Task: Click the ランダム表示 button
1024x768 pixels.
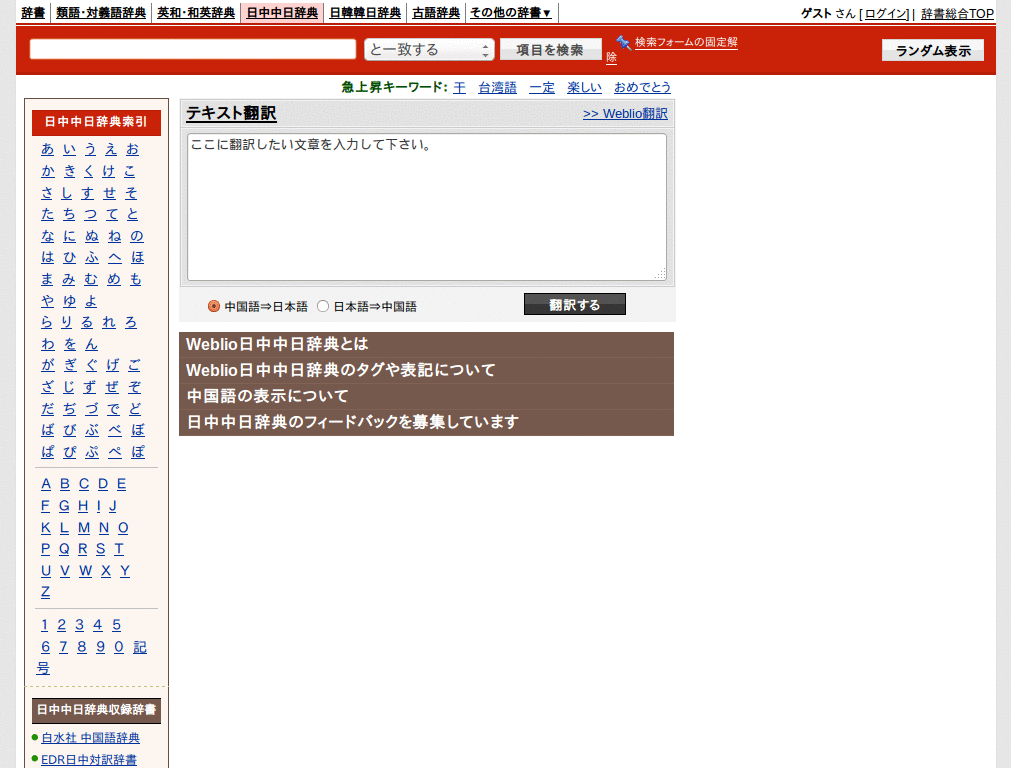Action: click(x=933, y=50)
